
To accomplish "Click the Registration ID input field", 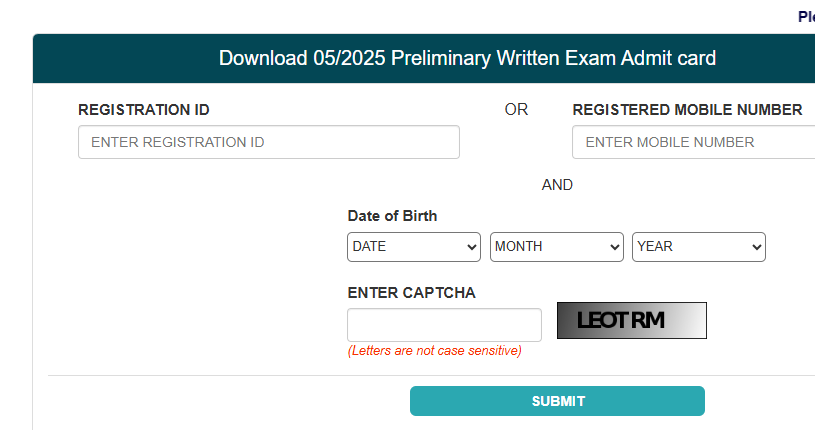I will (x=268, y=142).
